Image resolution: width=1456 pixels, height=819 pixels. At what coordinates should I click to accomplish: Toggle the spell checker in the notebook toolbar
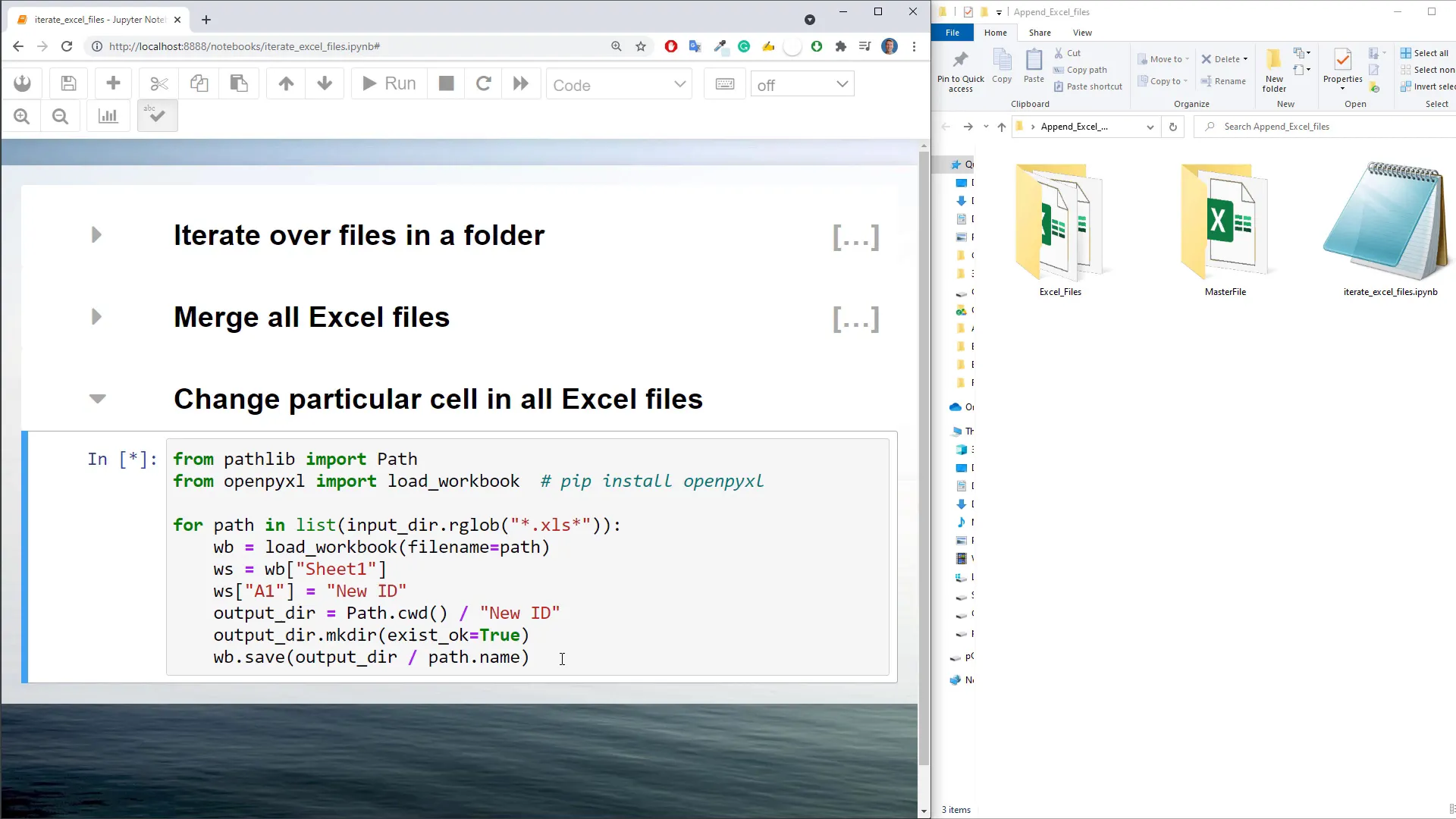tap(157, 115)
